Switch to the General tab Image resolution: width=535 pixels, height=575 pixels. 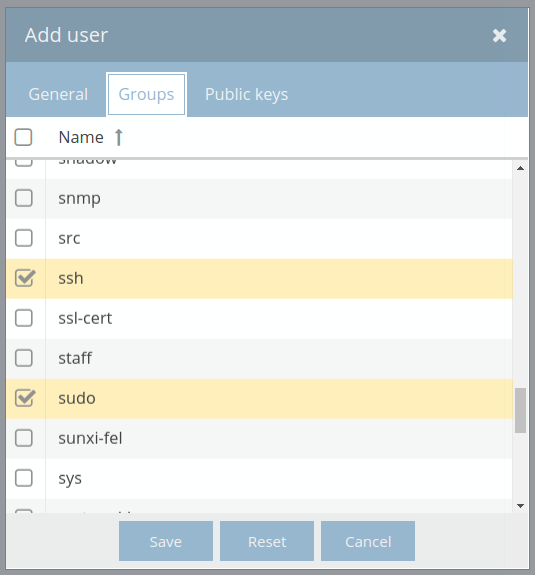pos(58,94)
